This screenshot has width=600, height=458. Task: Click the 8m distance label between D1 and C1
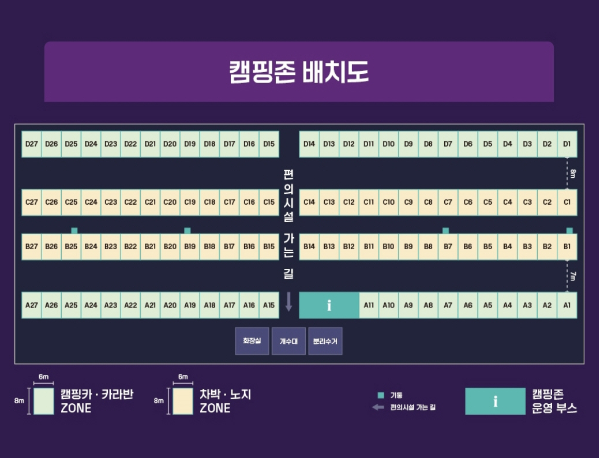573,173
